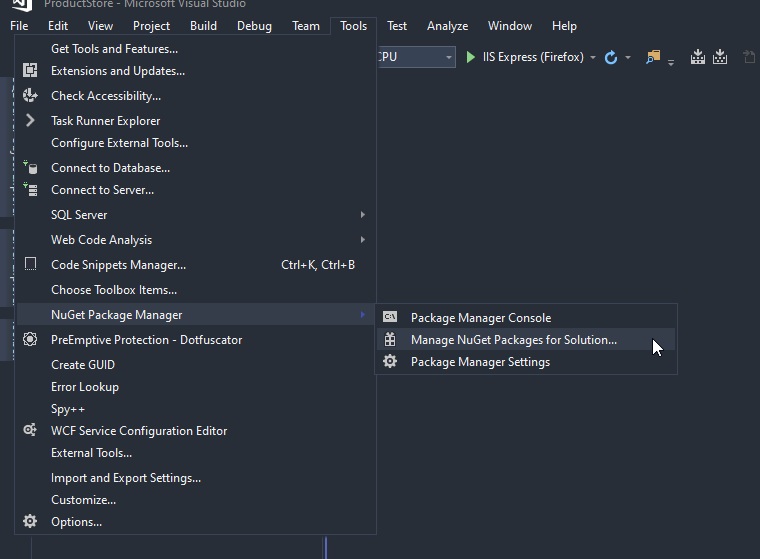Click the Extensions and Updates icon
This screenshot has width=760, height=559.
coord(30,70)
